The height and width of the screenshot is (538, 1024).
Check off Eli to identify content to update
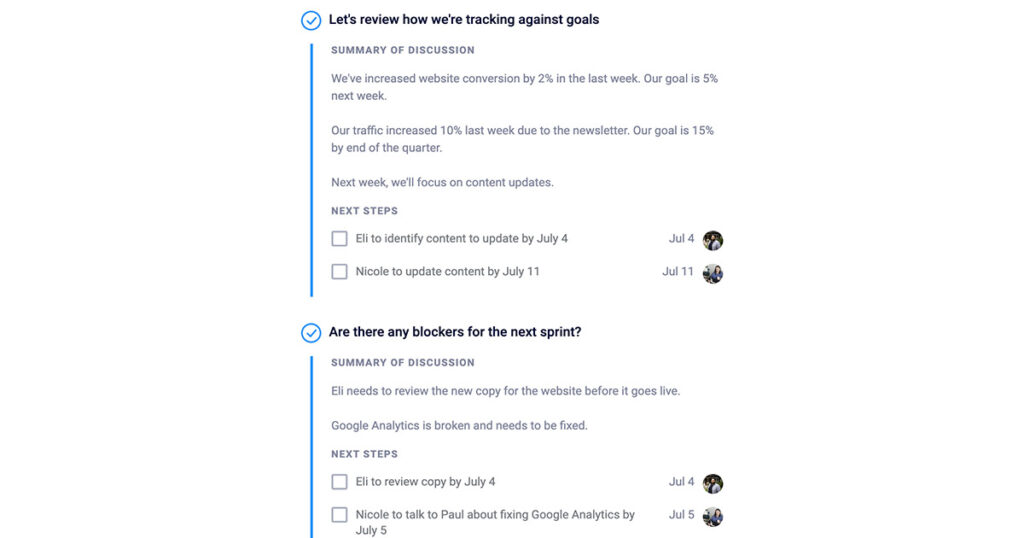click(339, 238)
